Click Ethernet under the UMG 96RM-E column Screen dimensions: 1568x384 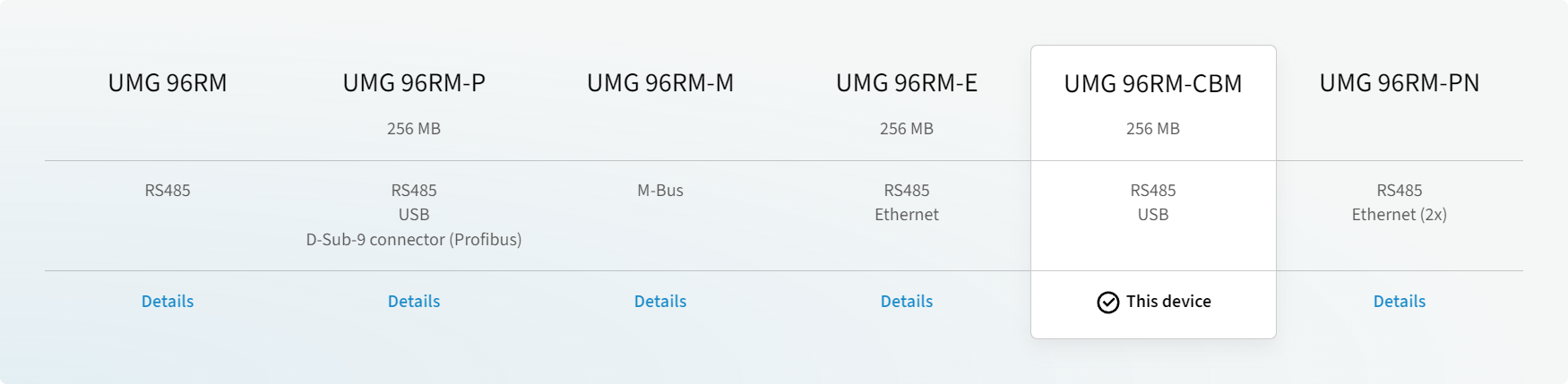tap(907, 215)
